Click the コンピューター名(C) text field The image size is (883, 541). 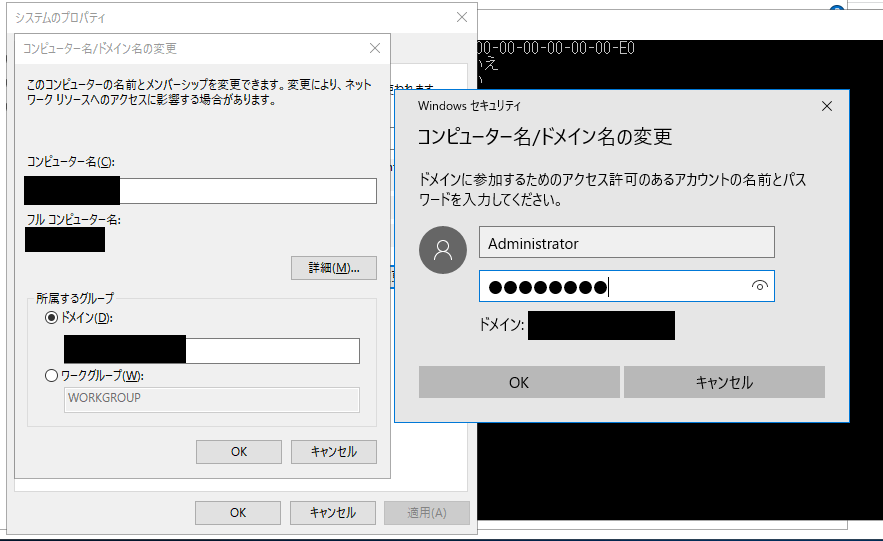200,191
